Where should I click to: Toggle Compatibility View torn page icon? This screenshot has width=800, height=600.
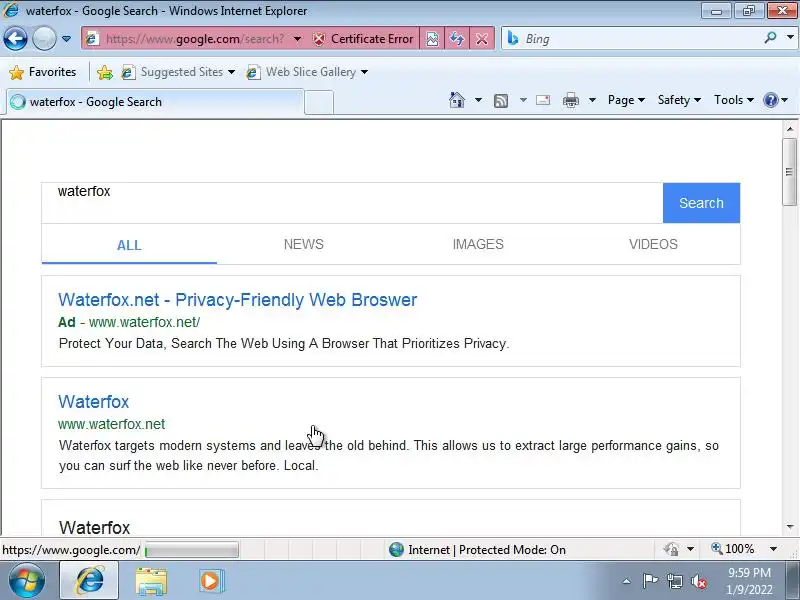[432, 39]
